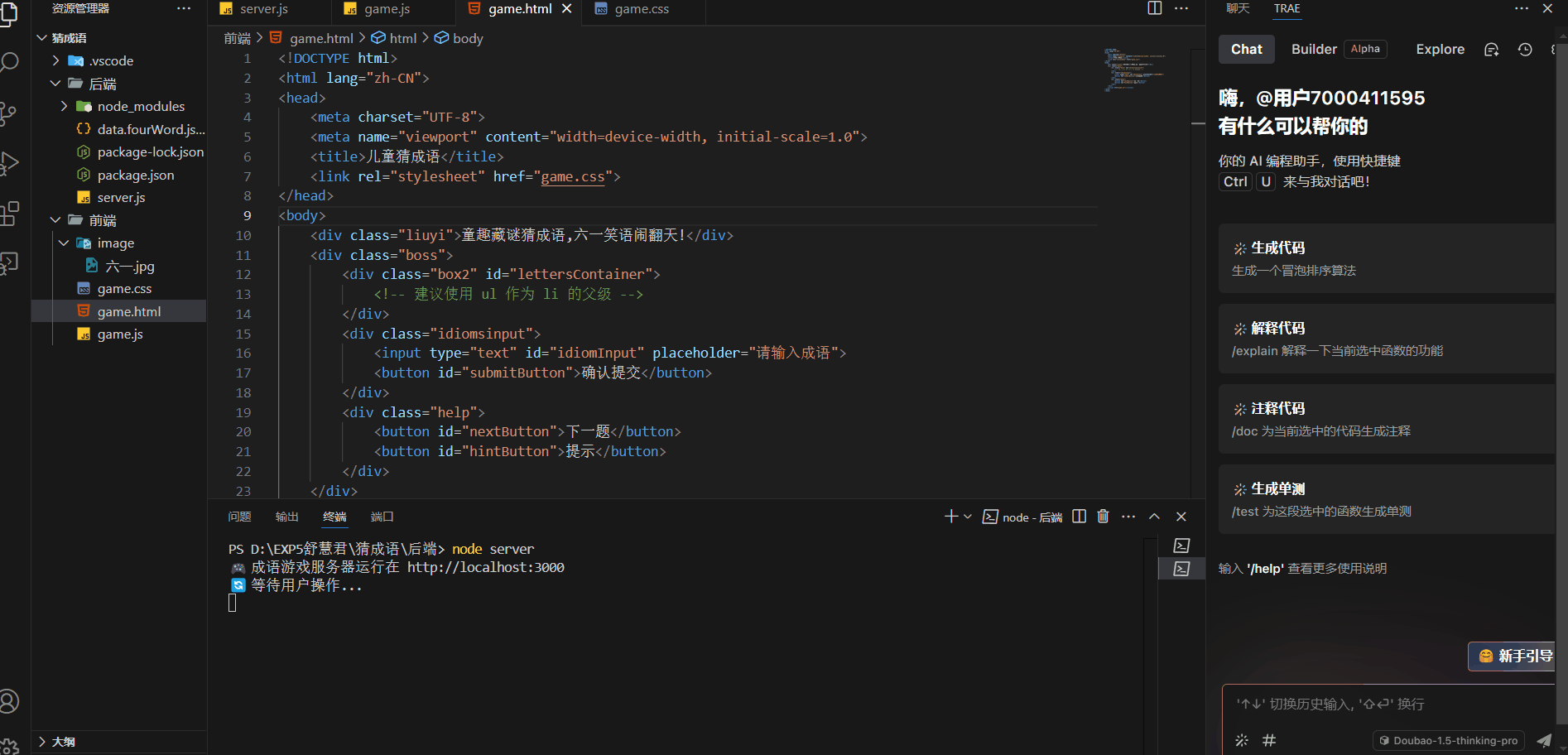
Task: Split the editor to the right
Action: [x=1155, y=8]
